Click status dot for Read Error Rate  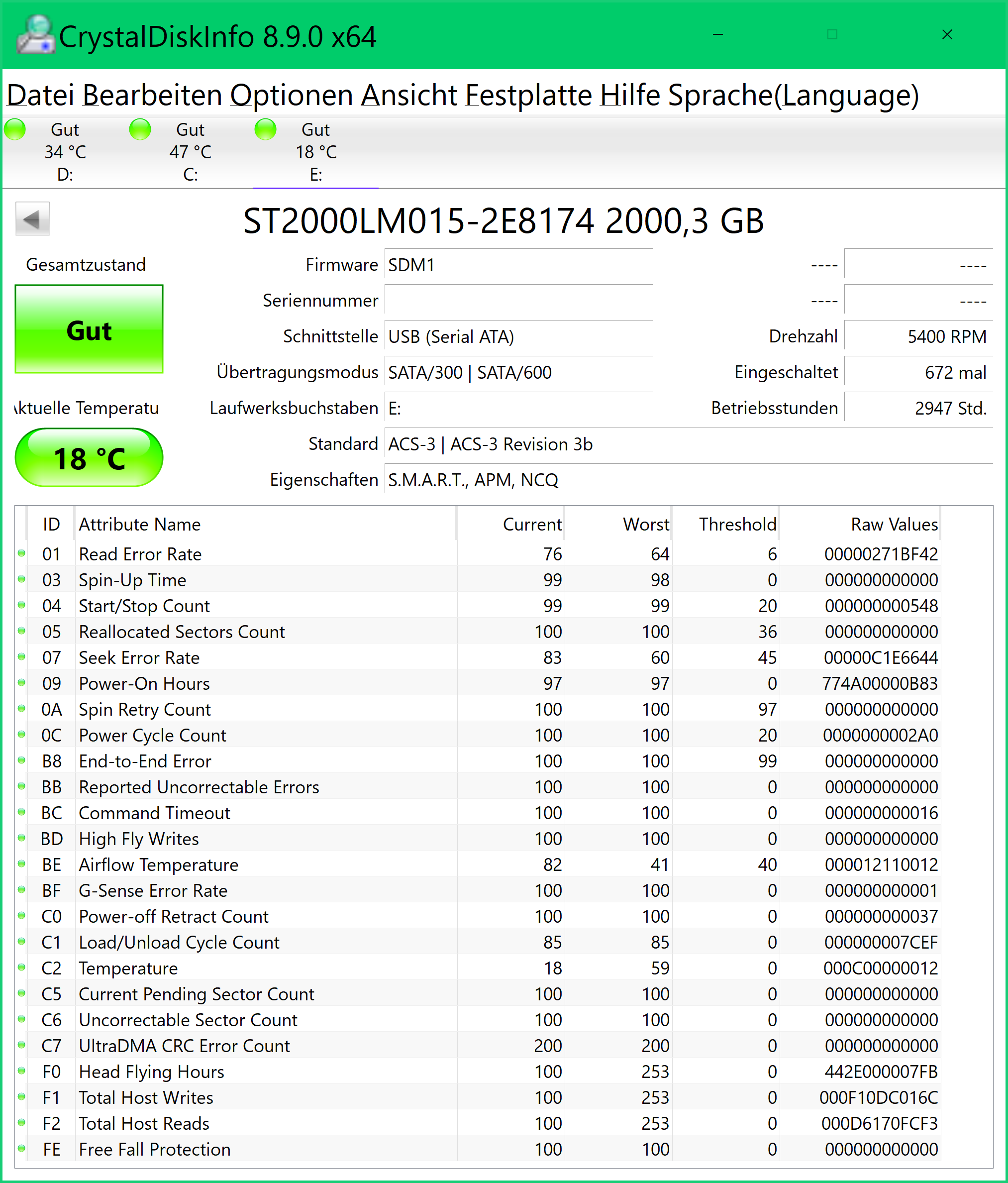[22, 553]
